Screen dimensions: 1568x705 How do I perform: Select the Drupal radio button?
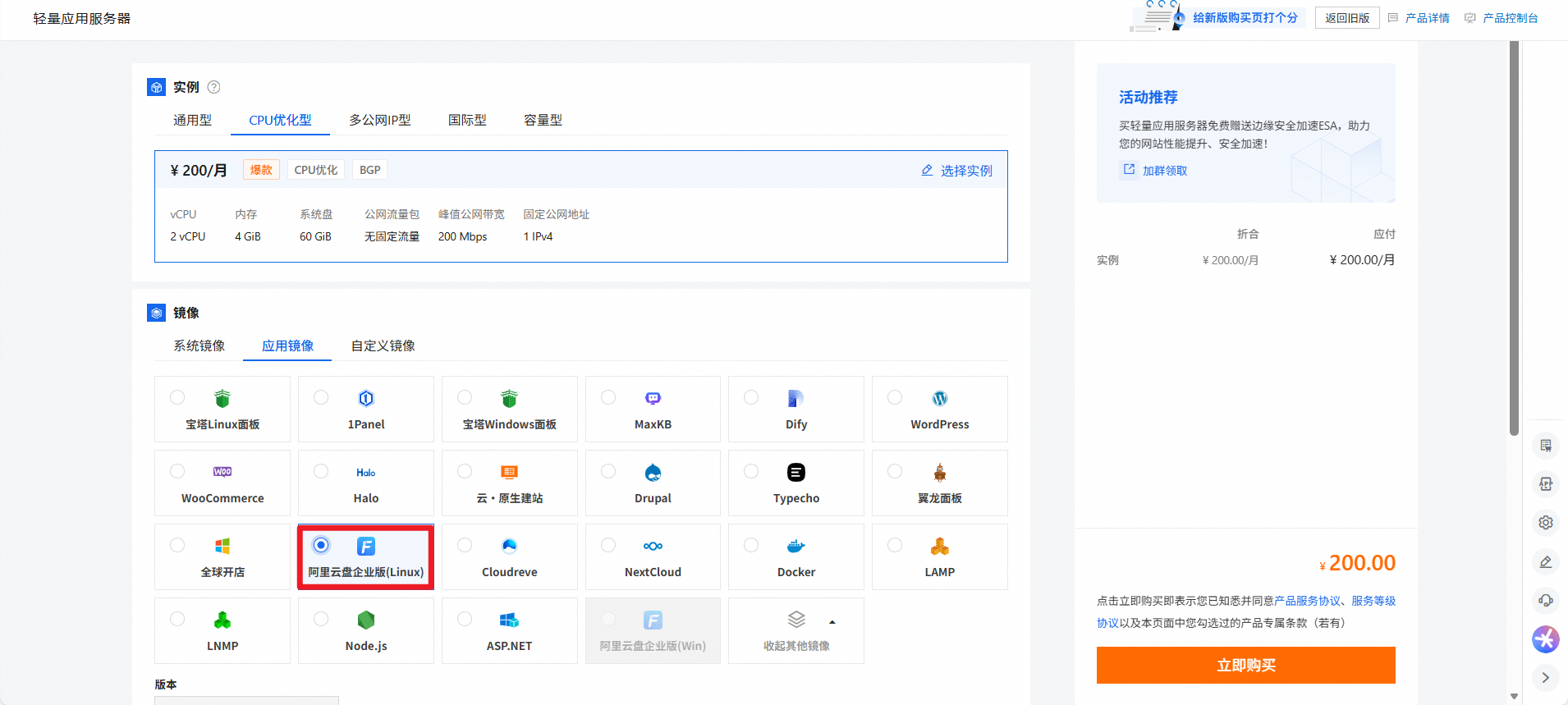(x=608, y=471)
